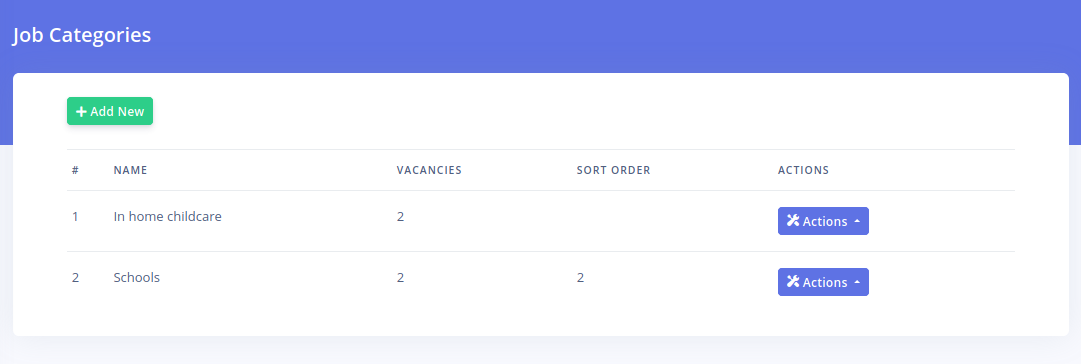Click the # column header

click(75, 170)
